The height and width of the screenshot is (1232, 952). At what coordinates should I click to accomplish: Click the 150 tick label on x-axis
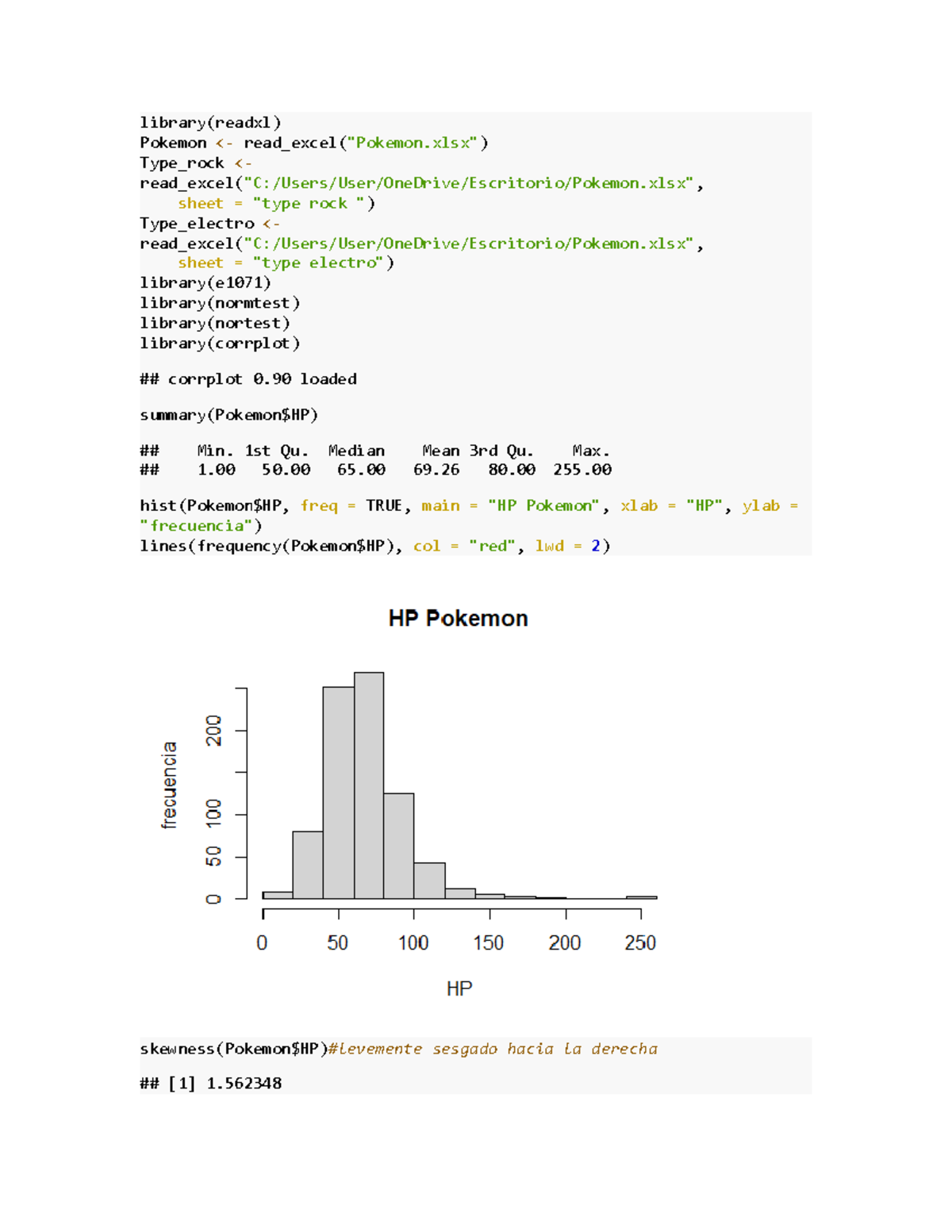489,942
